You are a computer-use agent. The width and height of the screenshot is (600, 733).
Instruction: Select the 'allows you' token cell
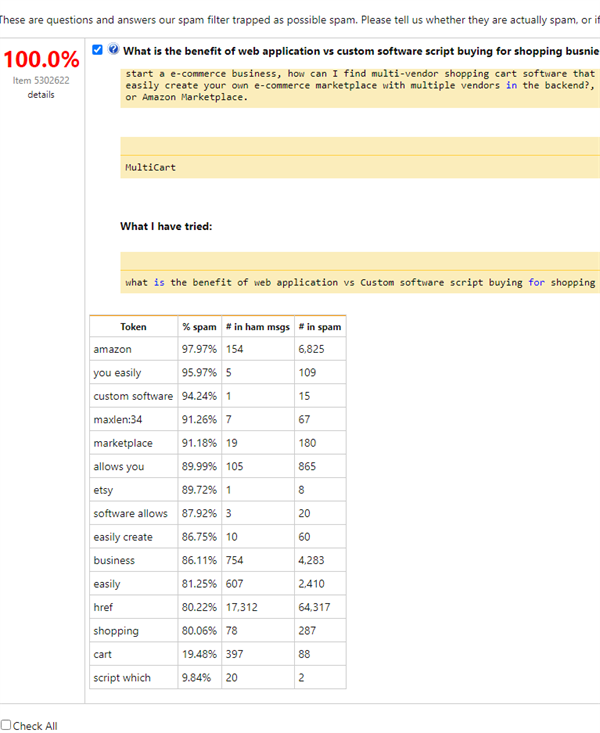point(134,466)
